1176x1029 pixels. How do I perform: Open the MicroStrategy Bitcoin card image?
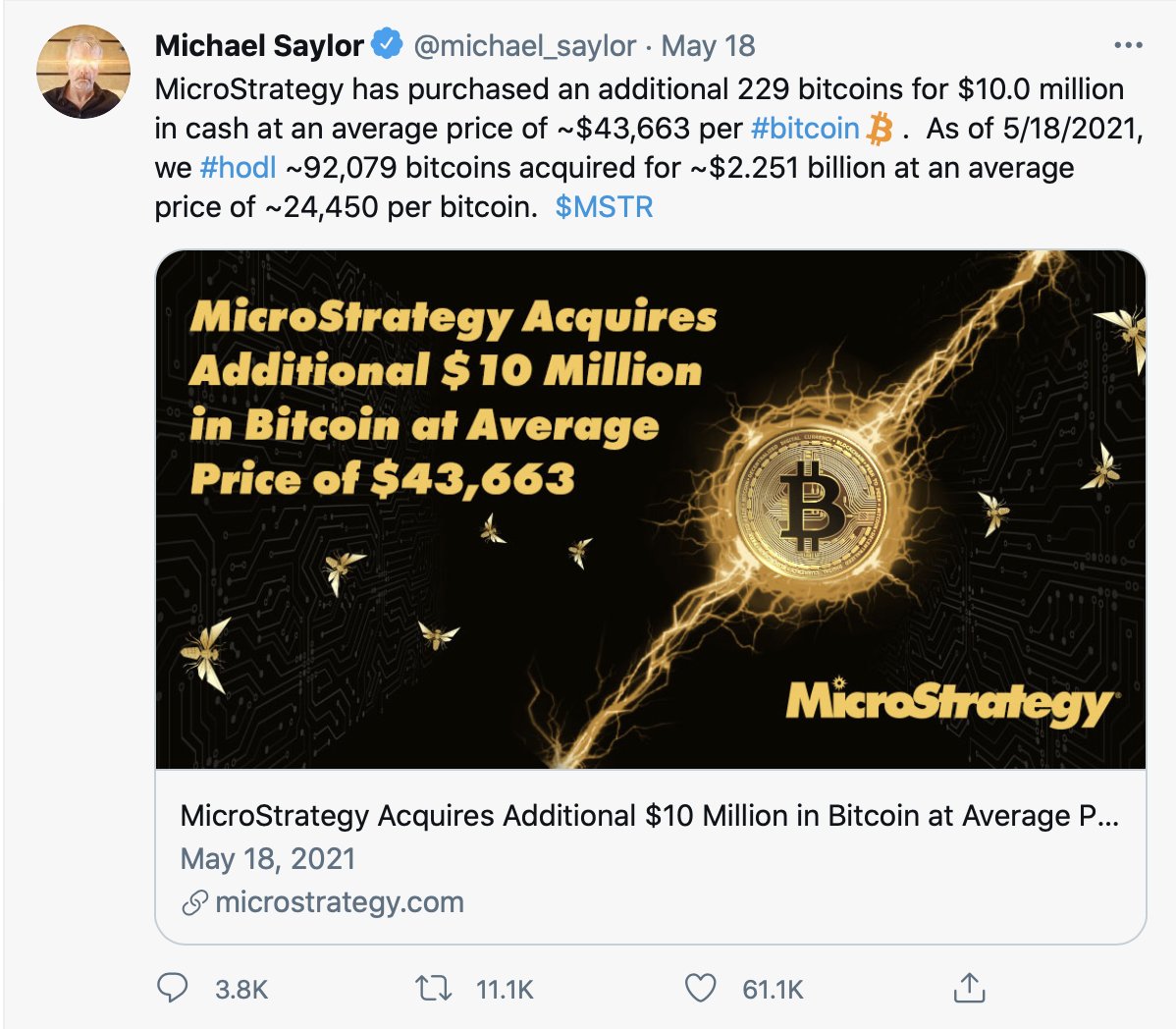point(650,509)
